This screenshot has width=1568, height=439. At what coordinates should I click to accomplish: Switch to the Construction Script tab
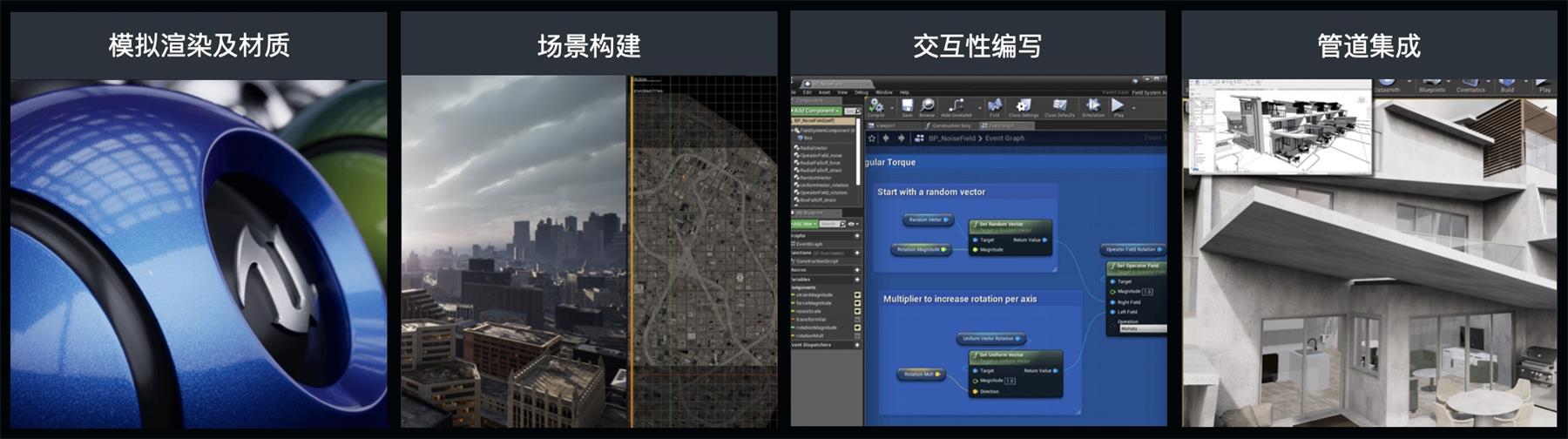click(x=949, y=125)
